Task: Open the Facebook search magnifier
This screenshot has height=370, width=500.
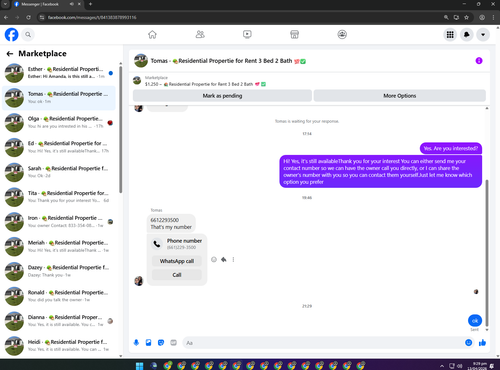Action: pos(28,34)
